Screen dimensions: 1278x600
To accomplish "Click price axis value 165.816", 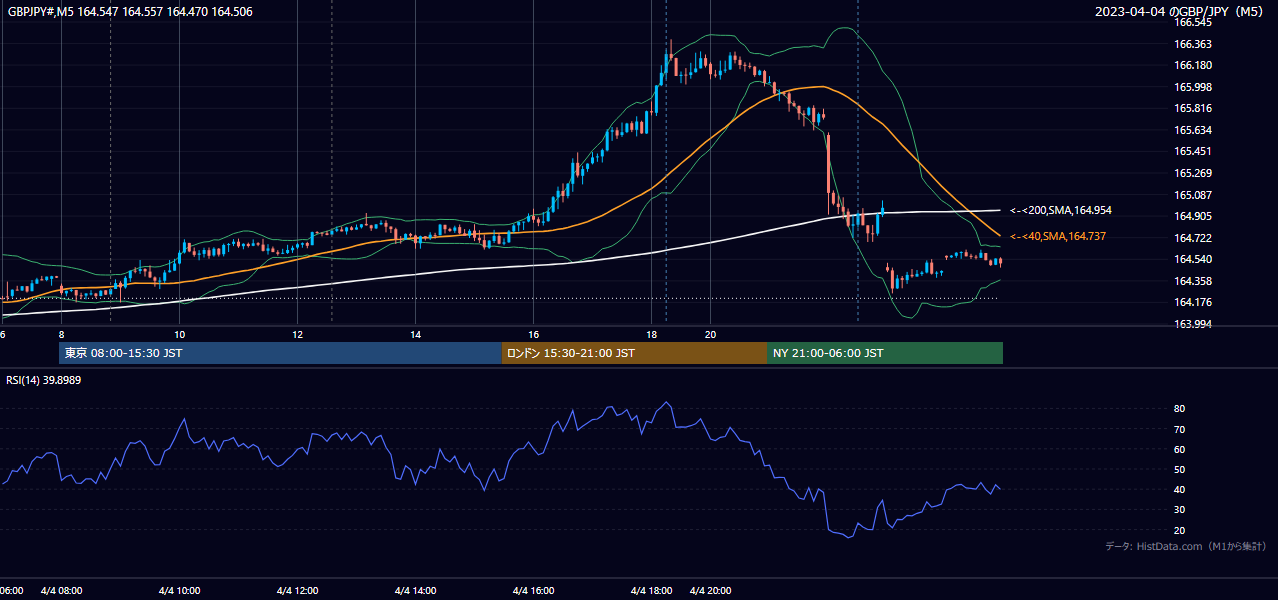I will point(1193,108).
